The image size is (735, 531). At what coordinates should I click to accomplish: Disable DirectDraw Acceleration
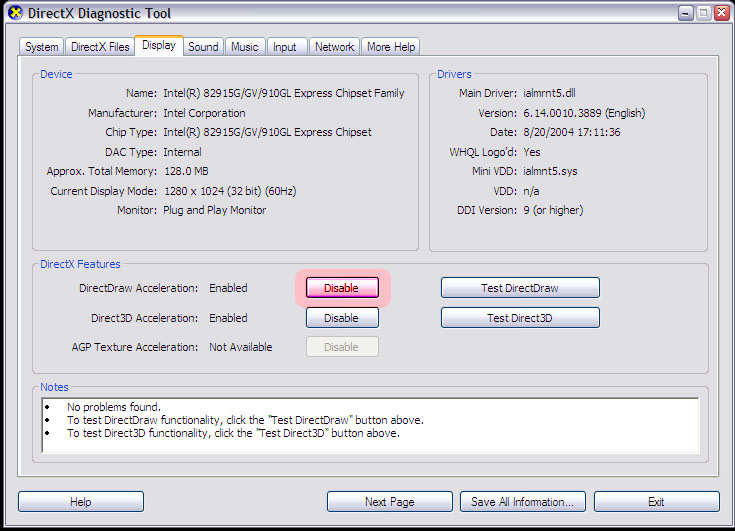(x=341, y=288)
